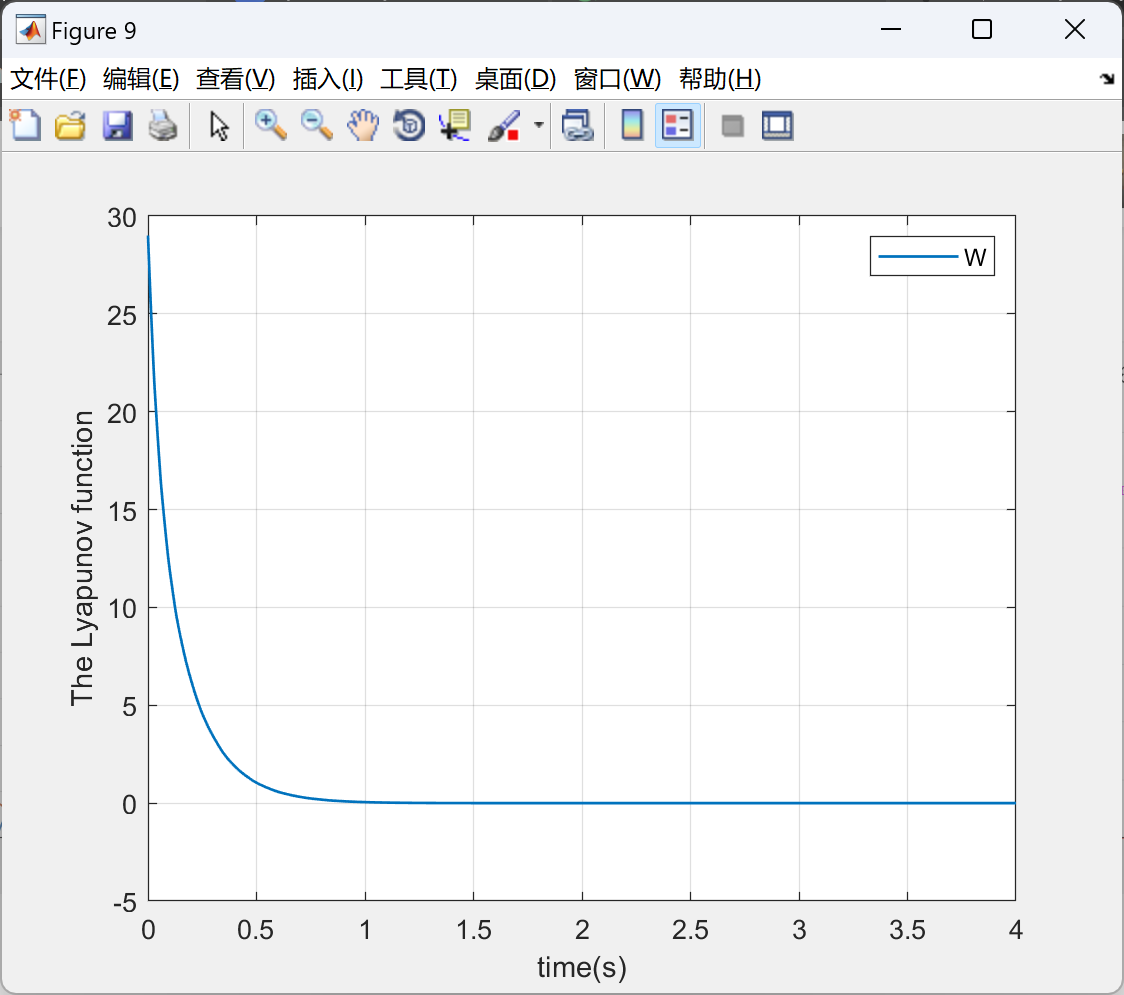Toggle the Insert Legend toolbar button

point(677,125)
